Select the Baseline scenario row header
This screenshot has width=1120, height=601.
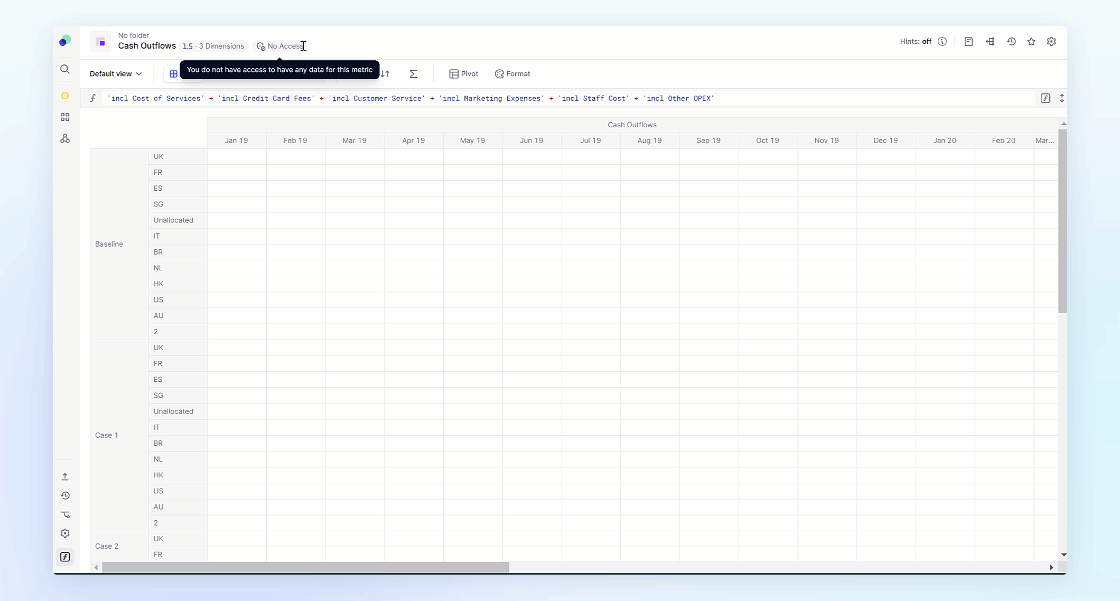[119, 244]
